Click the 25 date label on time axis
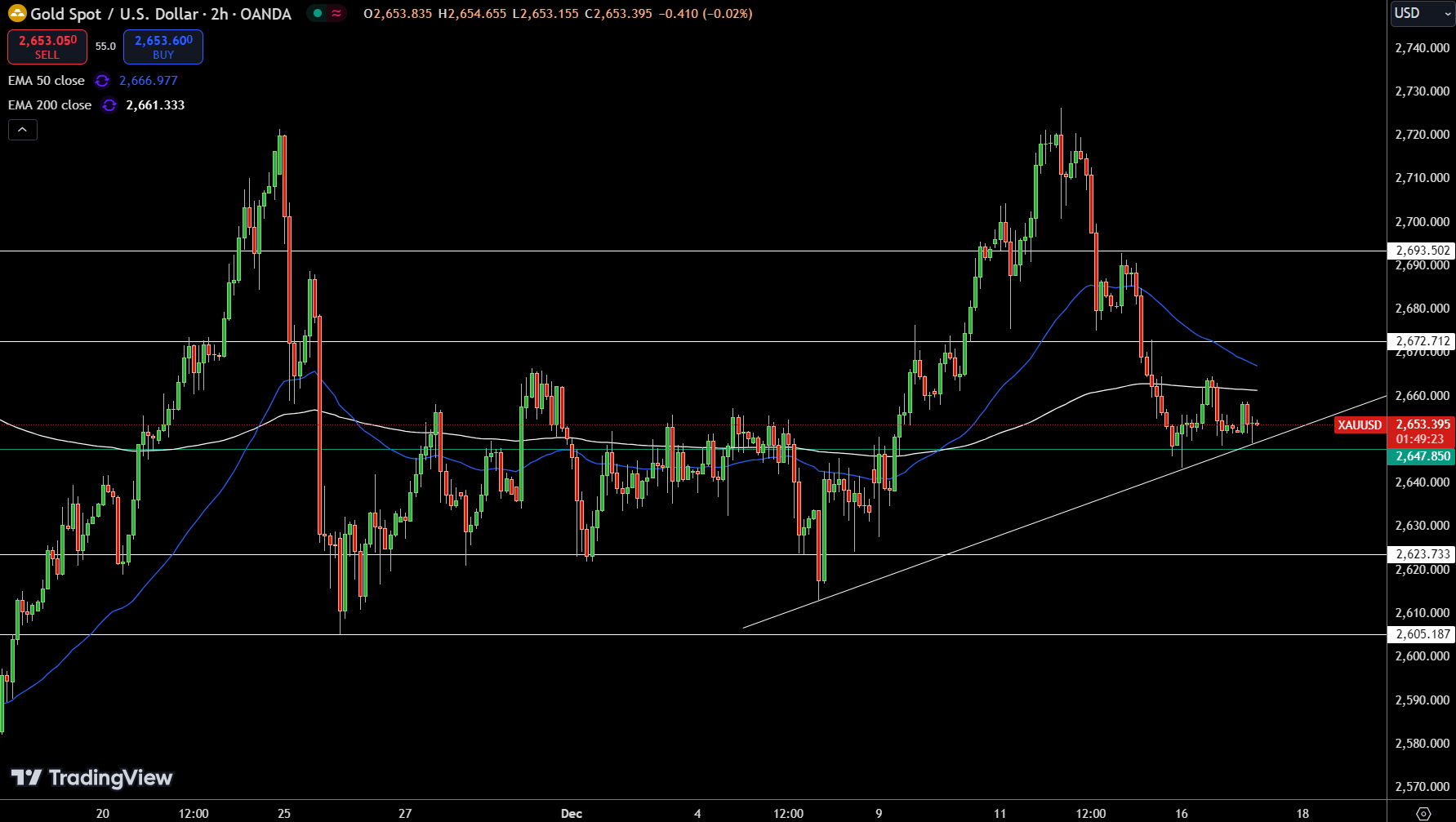 coord(284,813)
